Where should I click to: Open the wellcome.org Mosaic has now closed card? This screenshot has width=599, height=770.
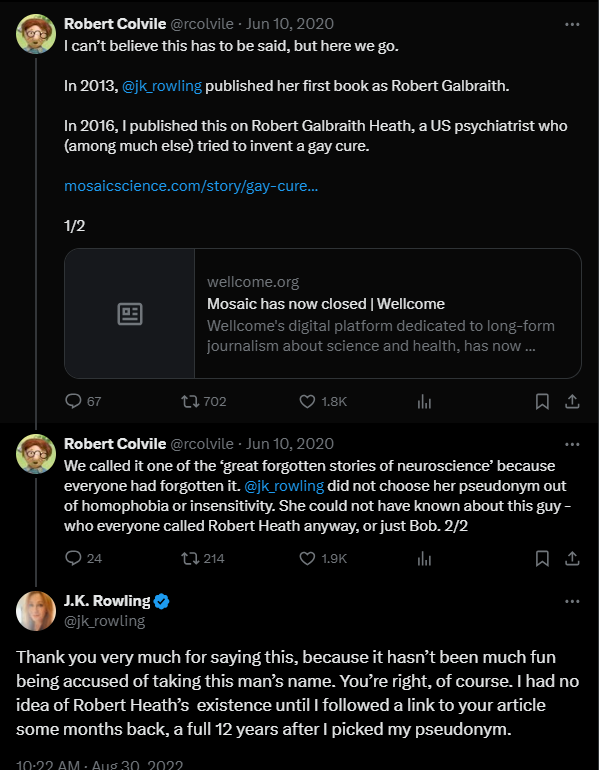pyautogui.click(x=323, y=313)
